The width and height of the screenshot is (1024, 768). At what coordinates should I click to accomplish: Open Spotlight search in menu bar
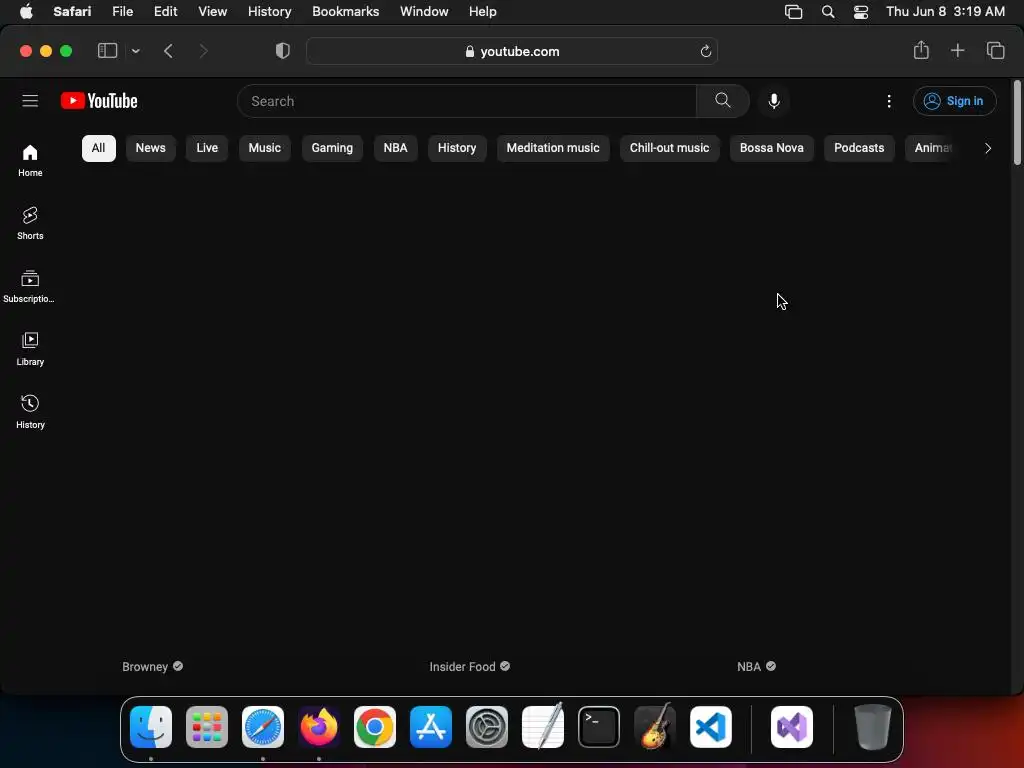point(827,12)
